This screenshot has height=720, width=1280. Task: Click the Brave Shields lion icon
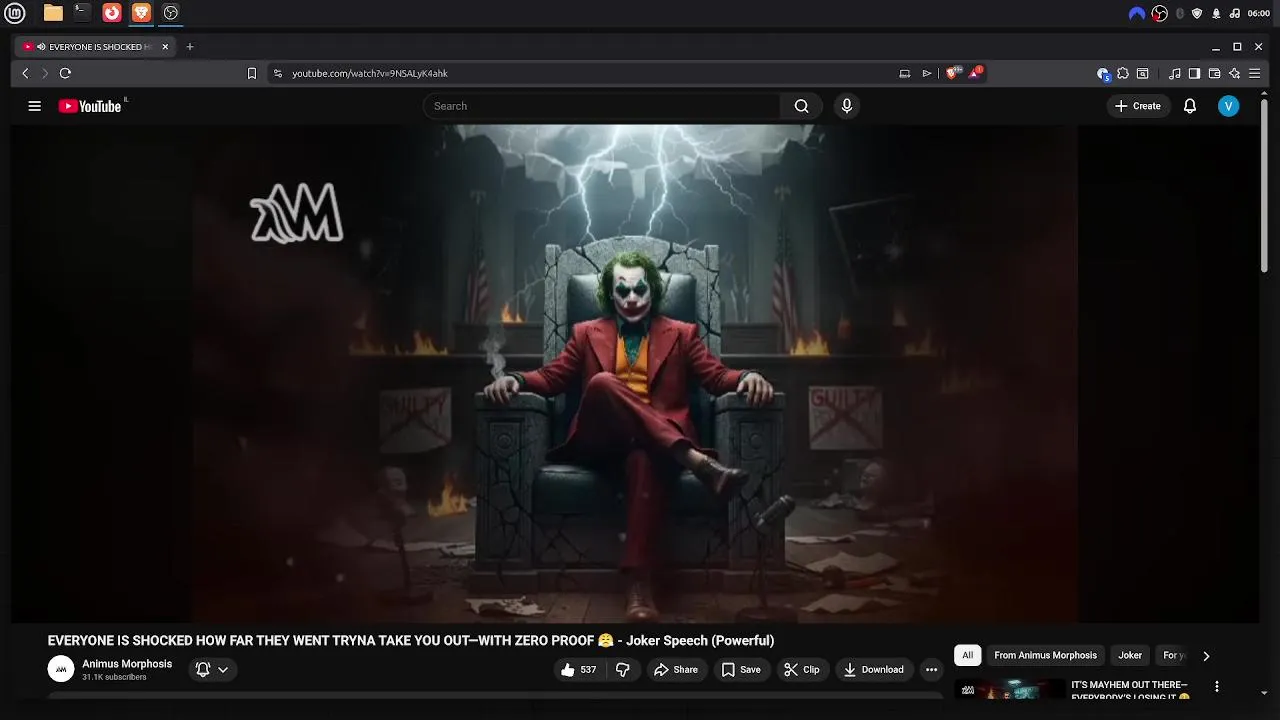coord(952,73)
